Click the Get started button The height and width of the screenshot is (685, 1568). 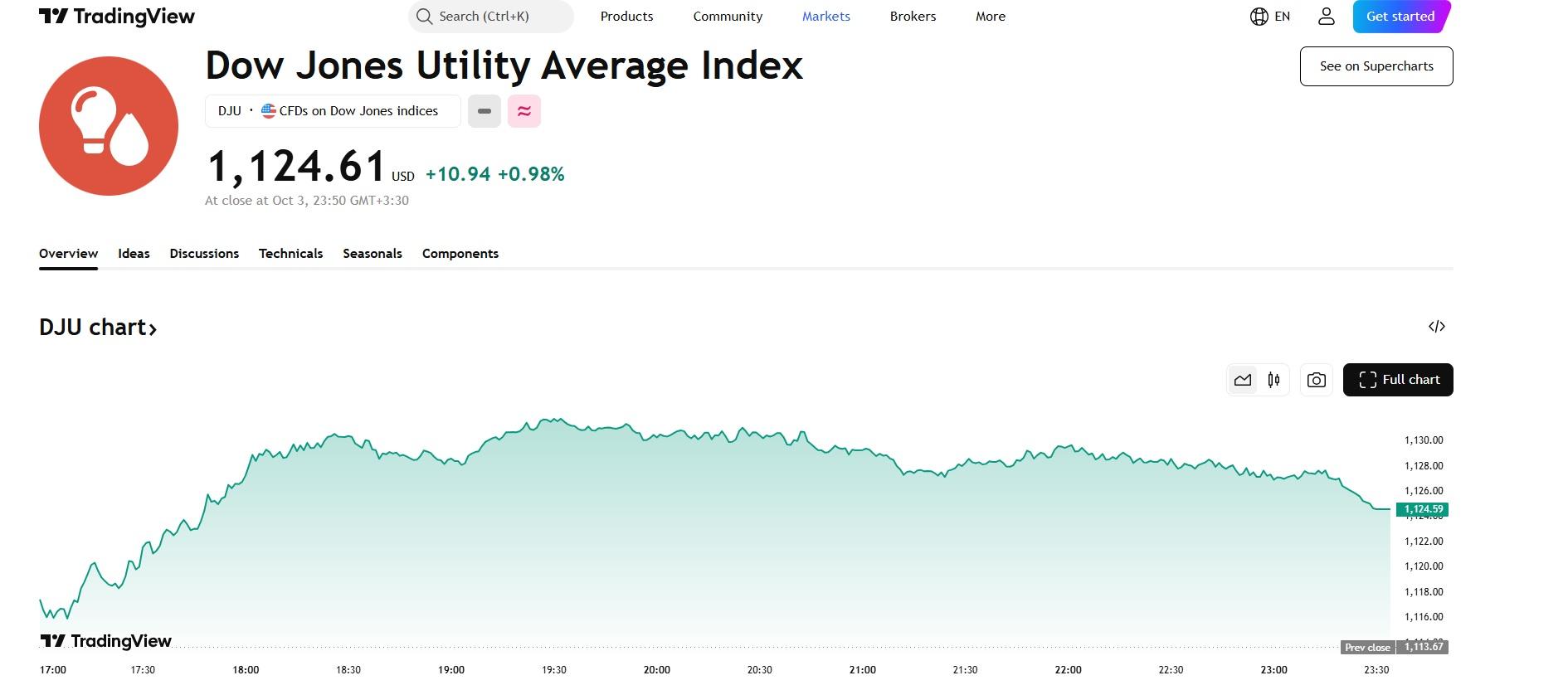pos(1400,17)
